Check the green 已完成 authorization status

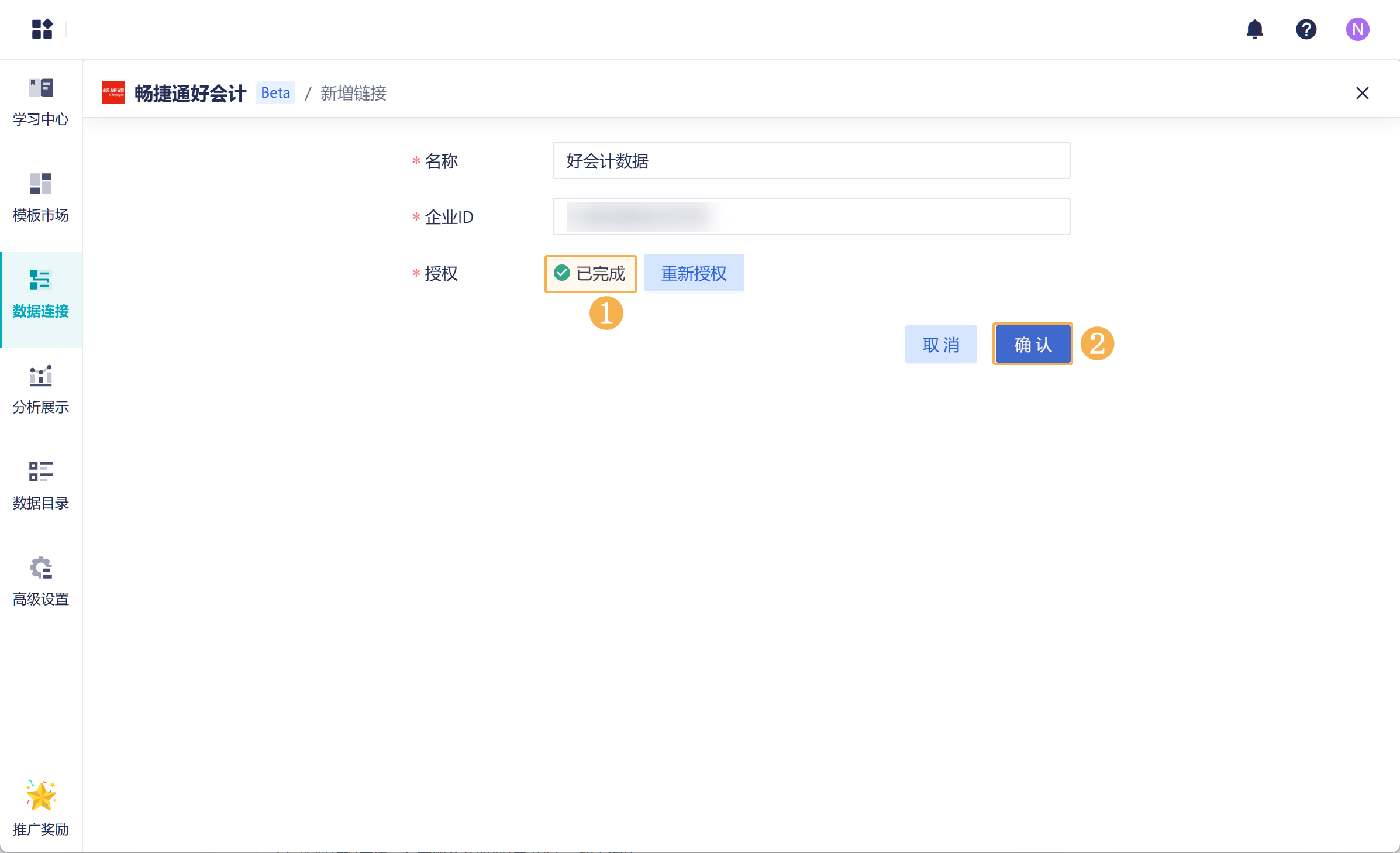pyautogui.click(x=590, y=273)
